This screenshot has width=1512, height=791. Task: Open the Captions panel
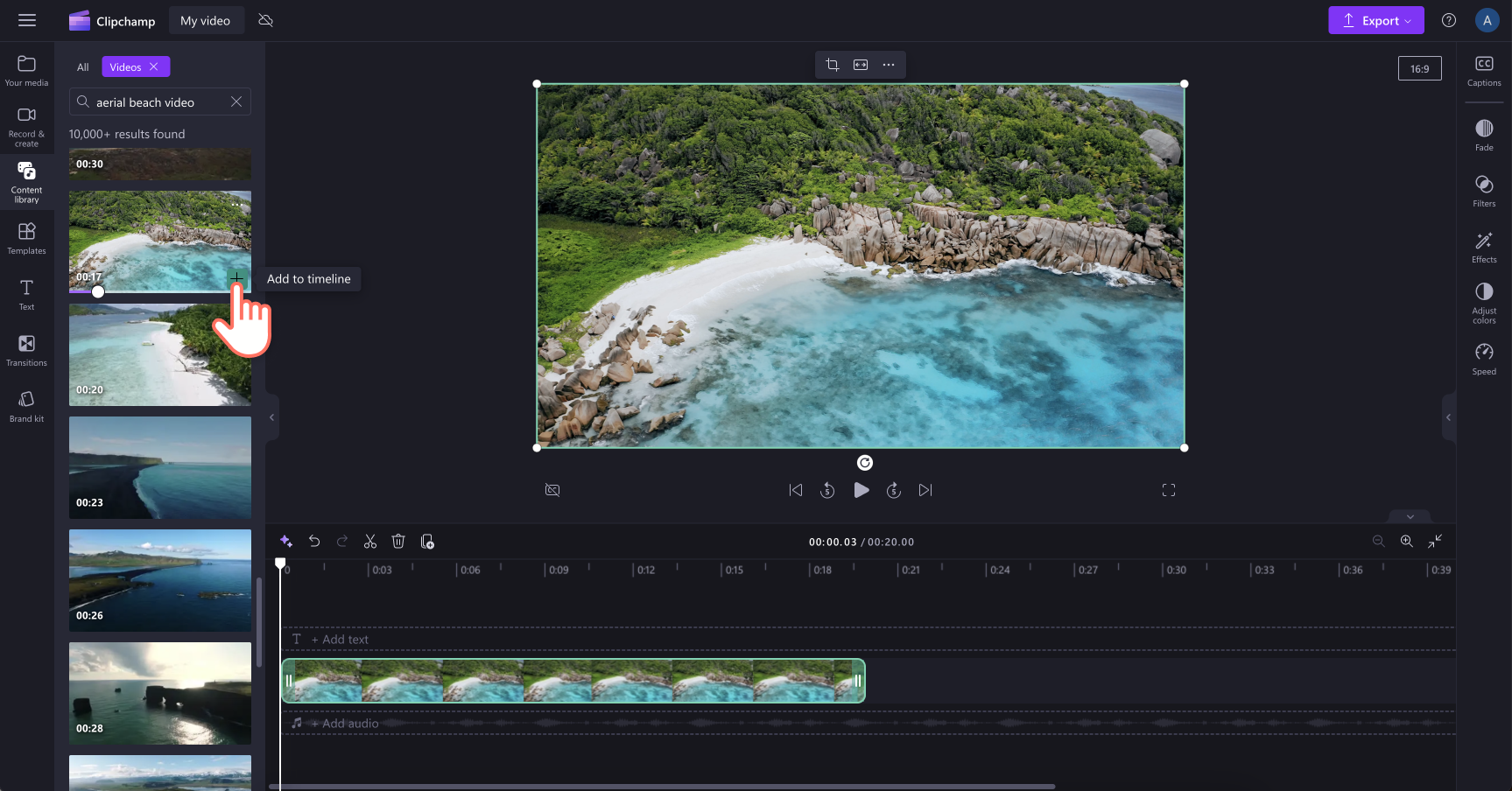click(x=1483, y=72)
